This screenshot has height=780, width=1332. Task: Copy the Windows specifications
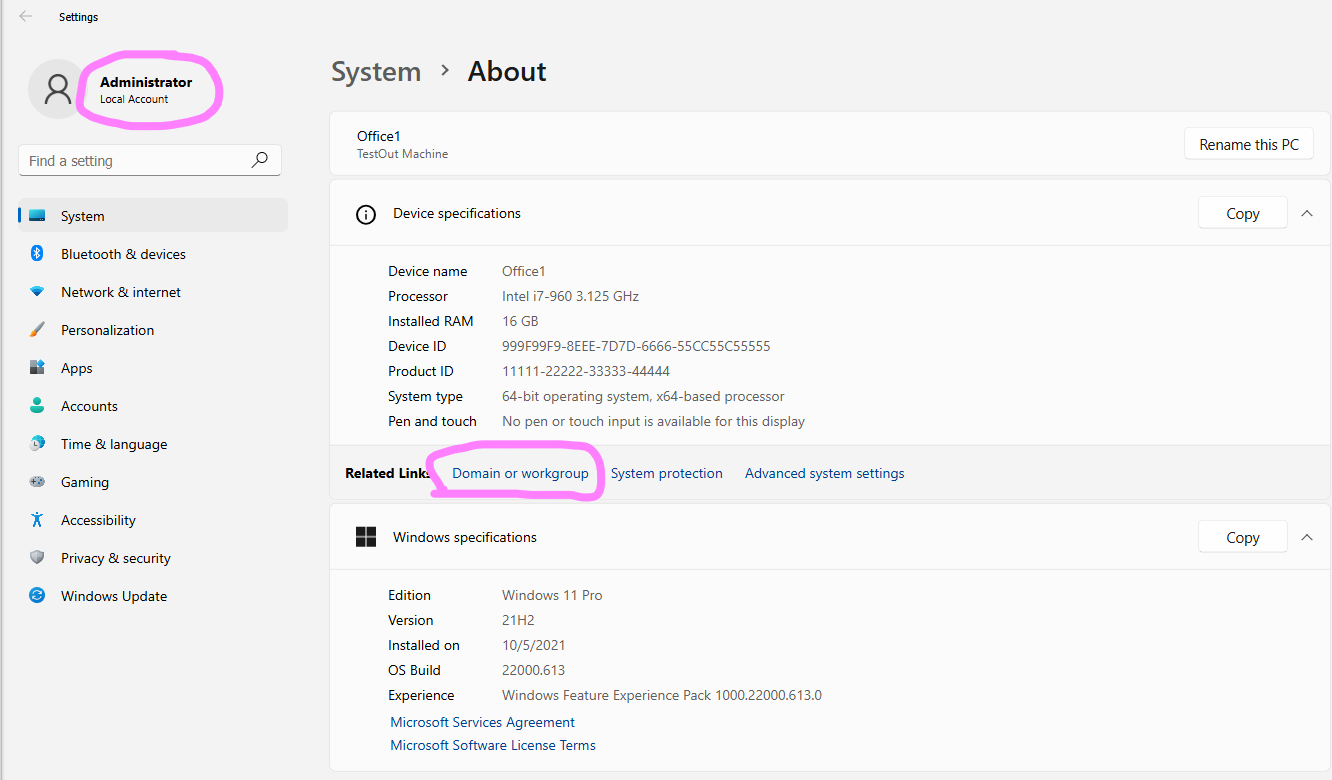(x=1243, y=537)
